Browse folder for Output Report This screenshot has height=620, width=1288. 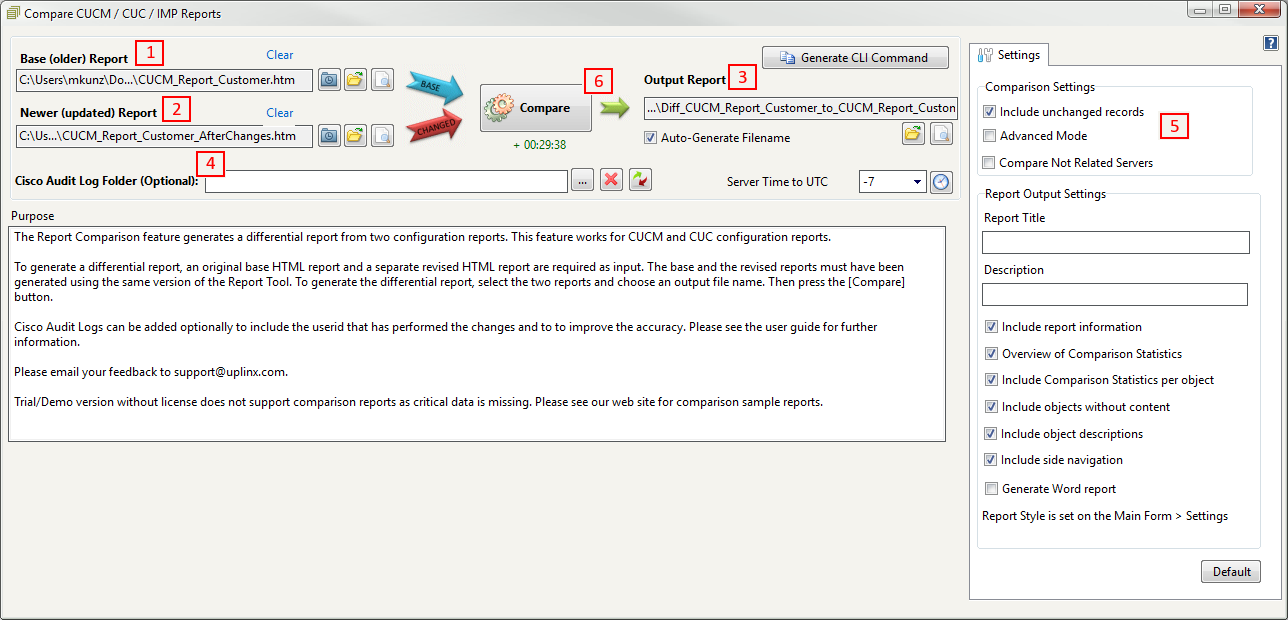click(x=913, y=134)
